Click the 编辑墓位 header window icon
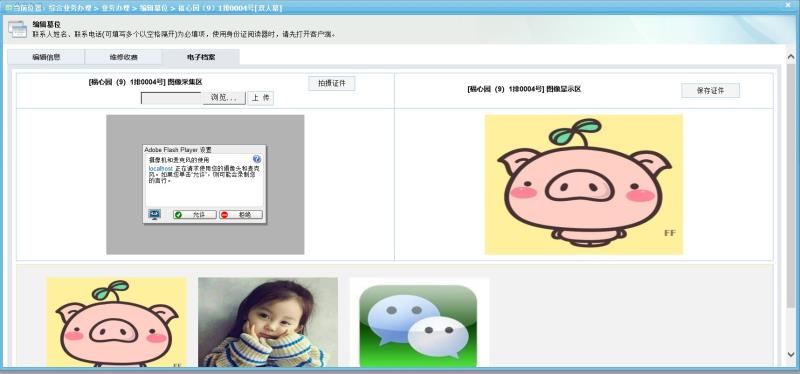The width and height of the screenshot is (800, 374). point(17,29)
